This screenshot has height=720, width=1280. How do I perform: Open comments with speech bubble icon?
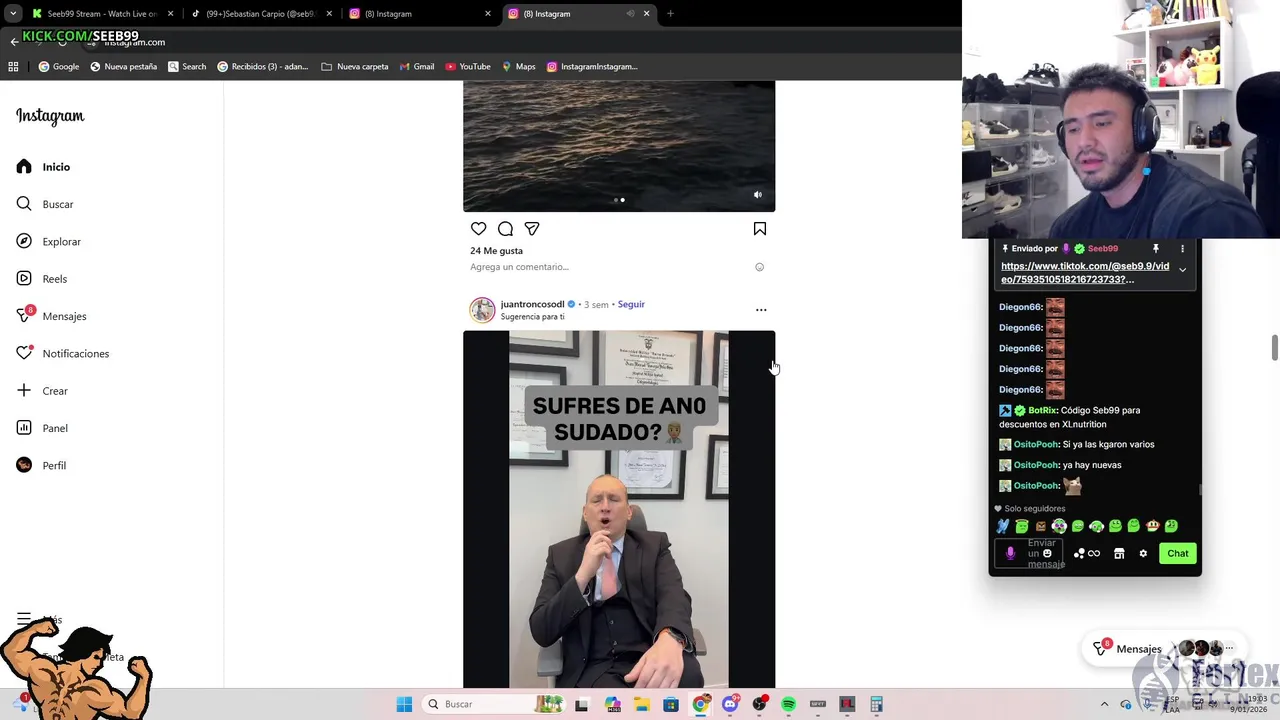tap(505, 229)
